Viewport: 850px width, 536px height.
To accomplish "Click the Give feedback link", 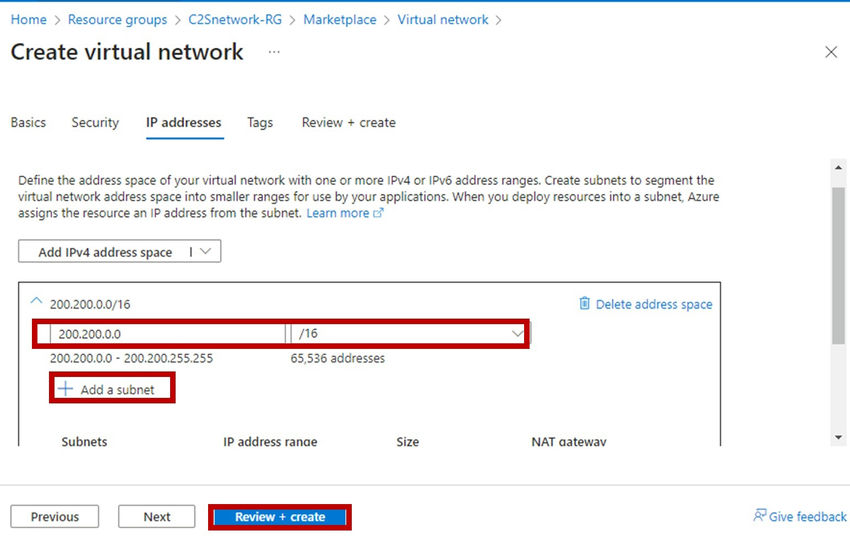I will (x=807, y=516).
